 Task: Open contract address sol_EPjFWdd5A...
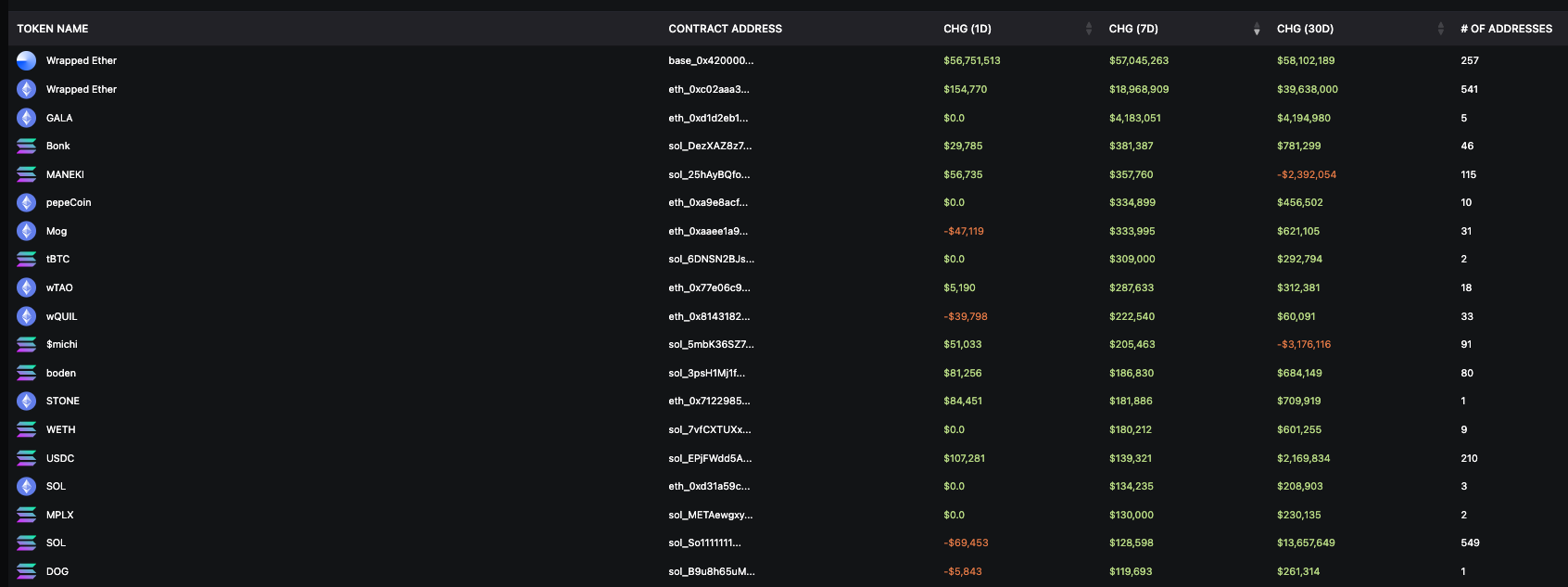click(x=710, y=458)
